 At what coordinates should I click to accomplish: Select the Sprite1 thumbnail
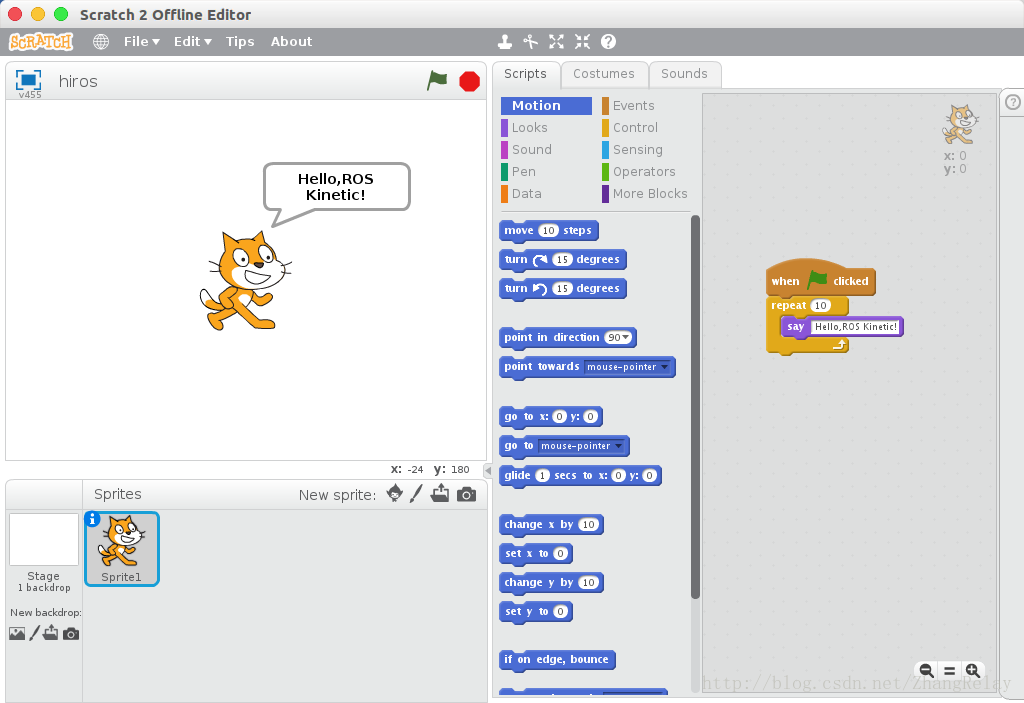[x=122, y=549]
